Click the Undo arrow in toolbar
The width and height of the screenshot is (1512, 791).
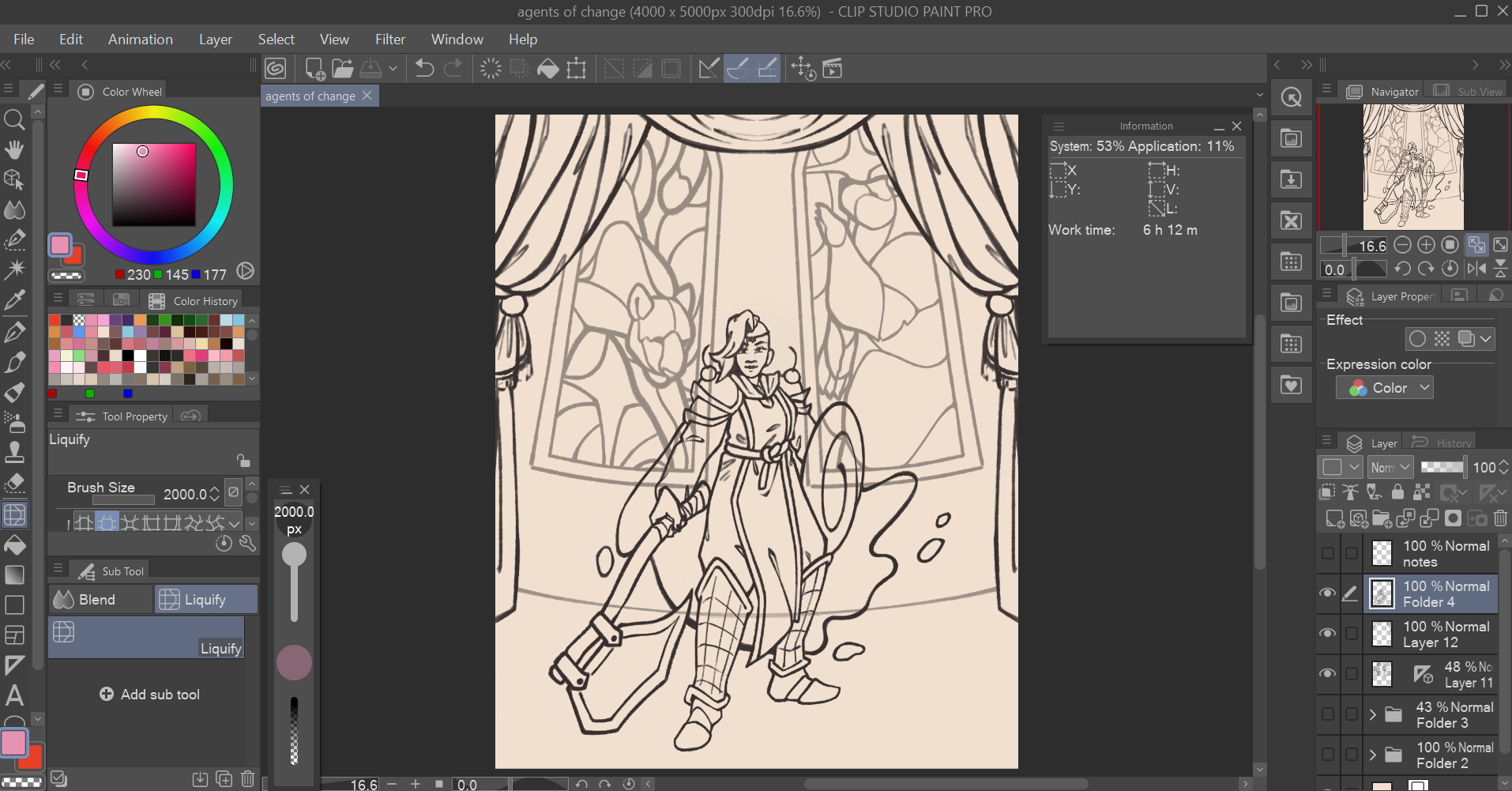tap(424, 69)
